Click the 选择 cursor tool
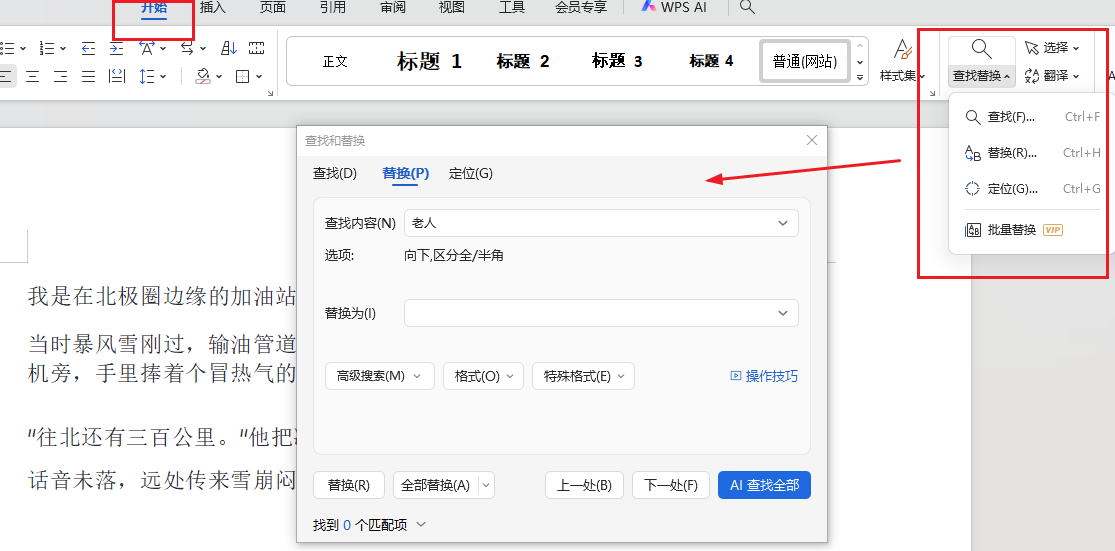This screenshot has width=1115, height=551. click(x=1052, y=48)
